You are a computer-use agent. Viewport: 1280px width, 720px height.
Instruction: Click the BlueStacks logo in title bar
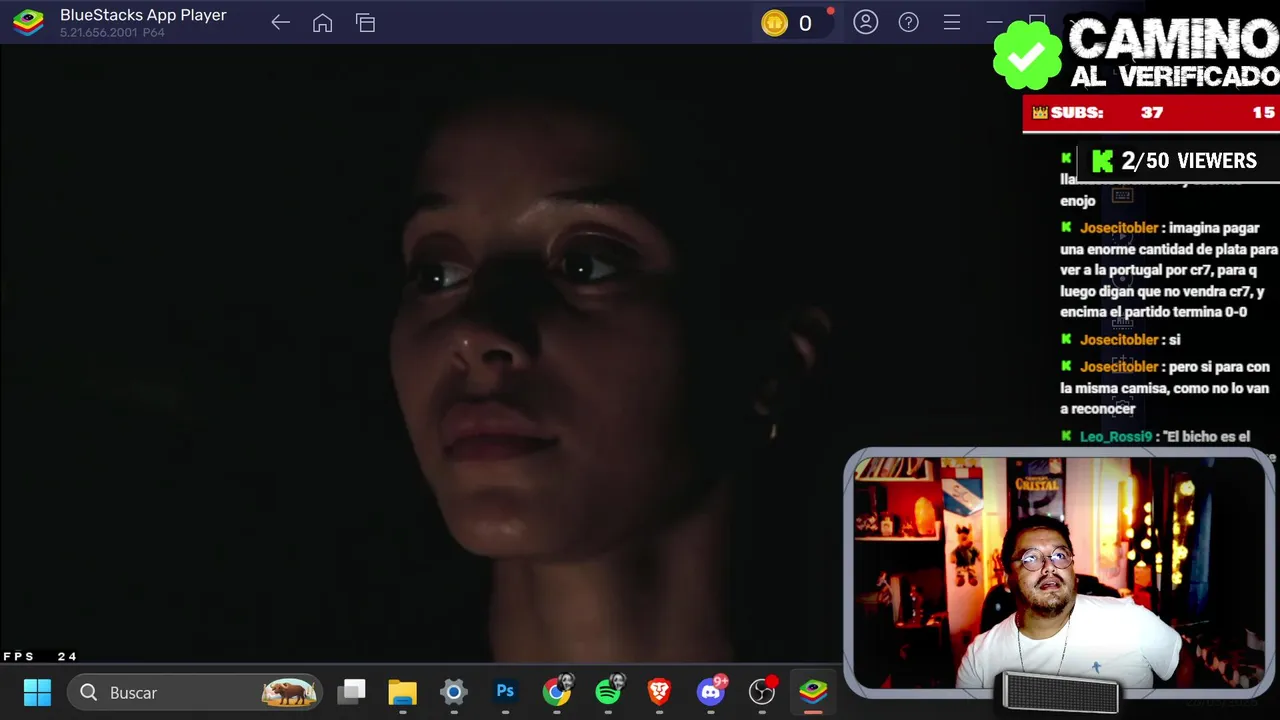click(28, 22)
